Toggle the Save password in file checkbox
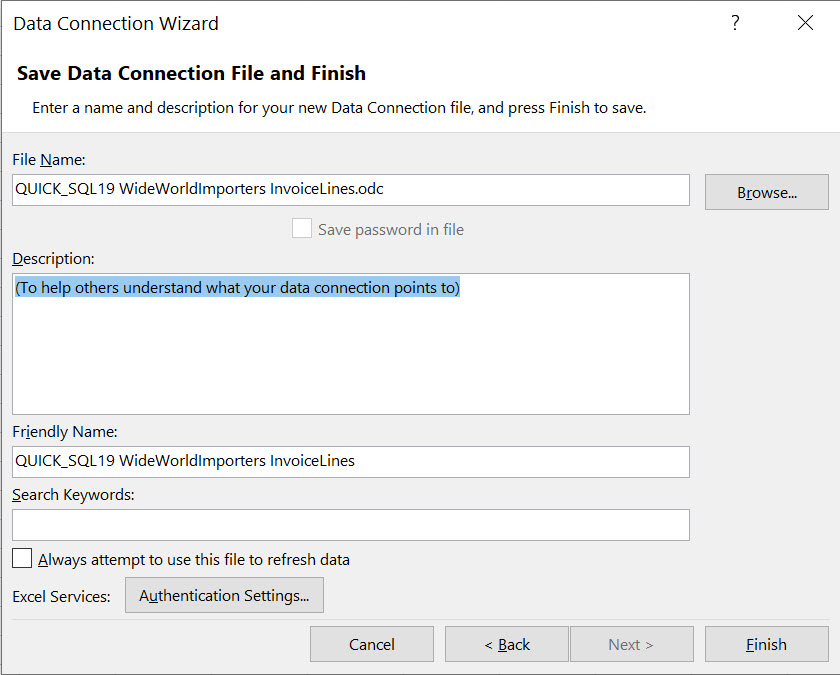 click(302, 229)
